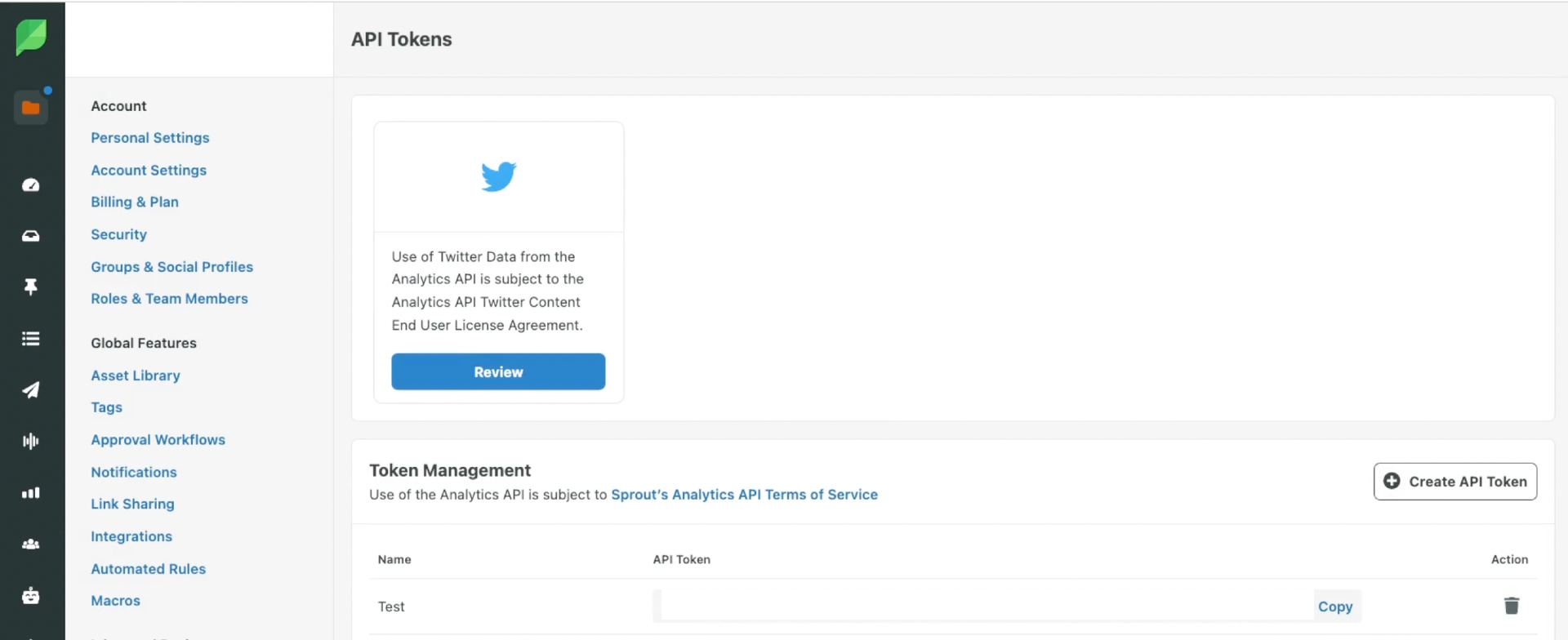Click Create API Token button
1568x640 pixels.
[x=1455, y=482]
